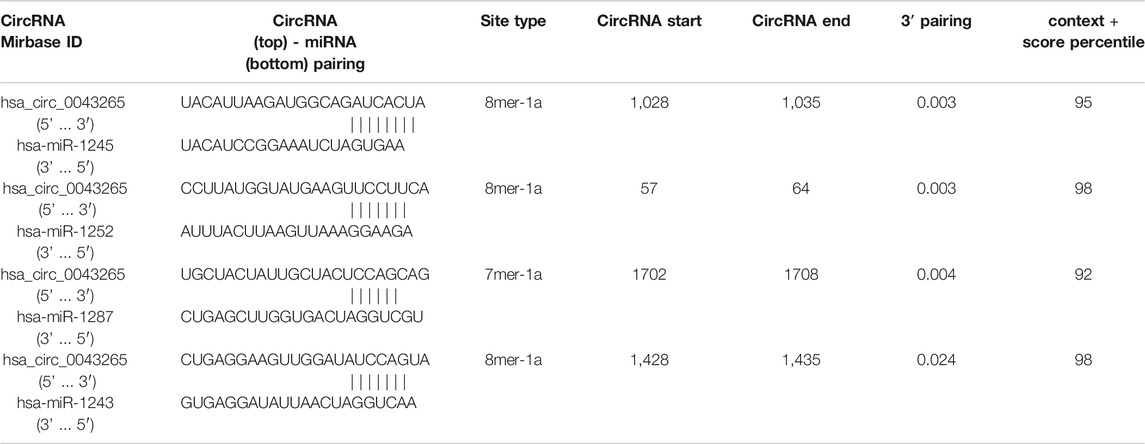Viewport: 1145px width, 444px height.
Task: Select the CircRNA Mirbase ID column header
Action: [x=42, y=31]
